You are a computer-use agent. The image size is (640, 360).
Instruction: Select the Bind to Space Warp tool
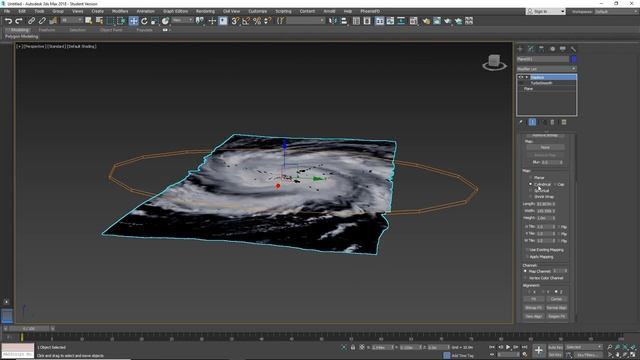pyautogui.click(x=53, y=21)
